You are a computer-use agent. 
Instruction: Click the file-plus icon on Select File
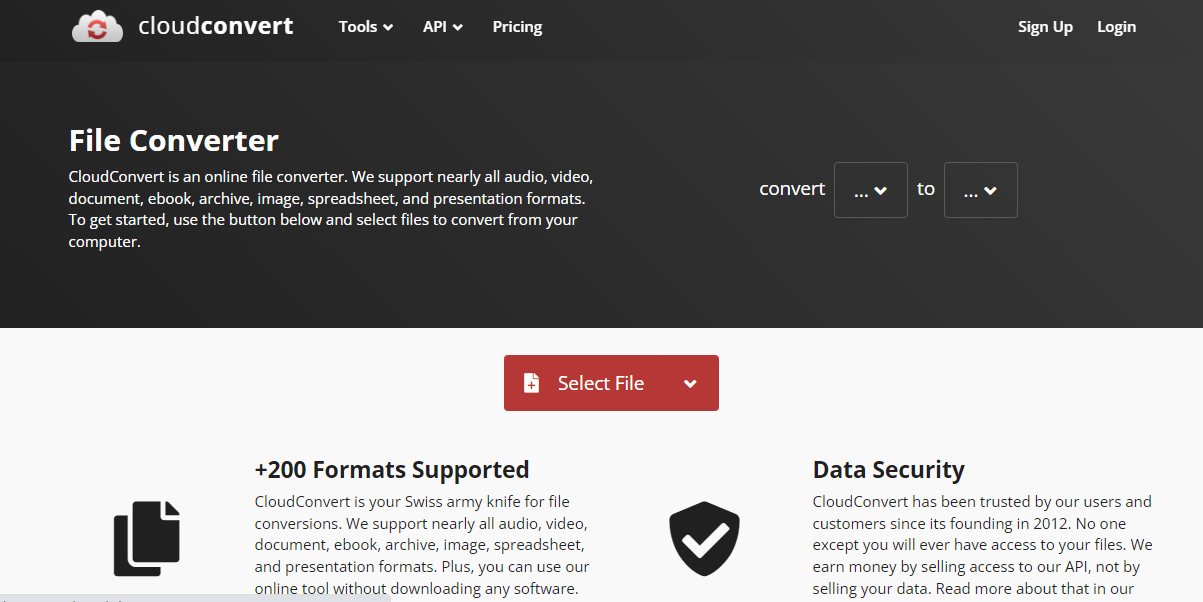pyautogui.click(x=532, y=383)
